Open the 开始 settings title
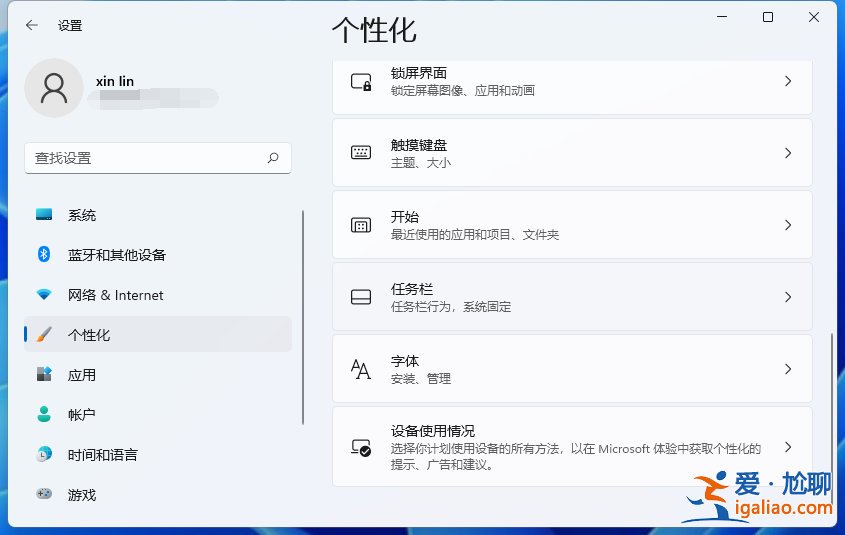This screenshot has width=845, height=535. click(405, 217)
